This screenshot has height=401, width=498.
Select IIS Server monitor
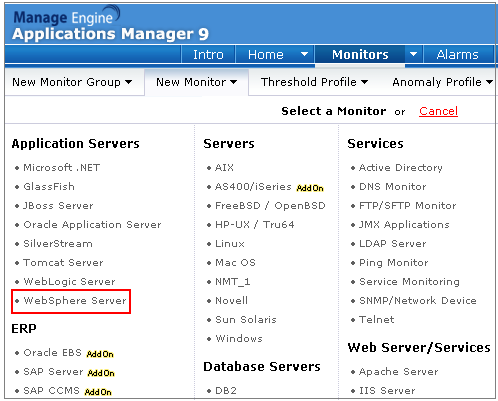(x=387, y=391)
